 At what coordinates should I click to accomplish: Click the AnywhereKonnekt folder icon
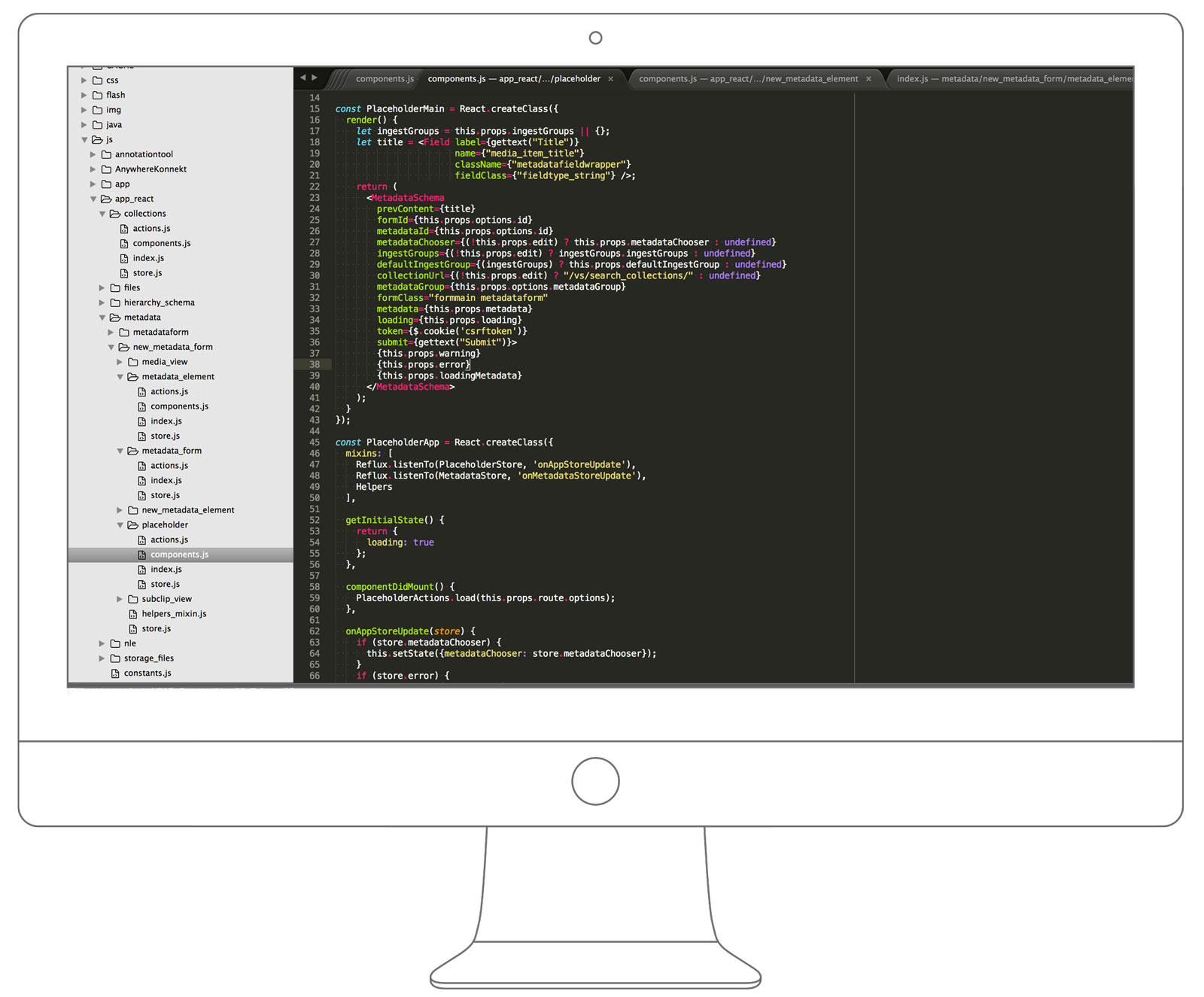tap(107, 169)
